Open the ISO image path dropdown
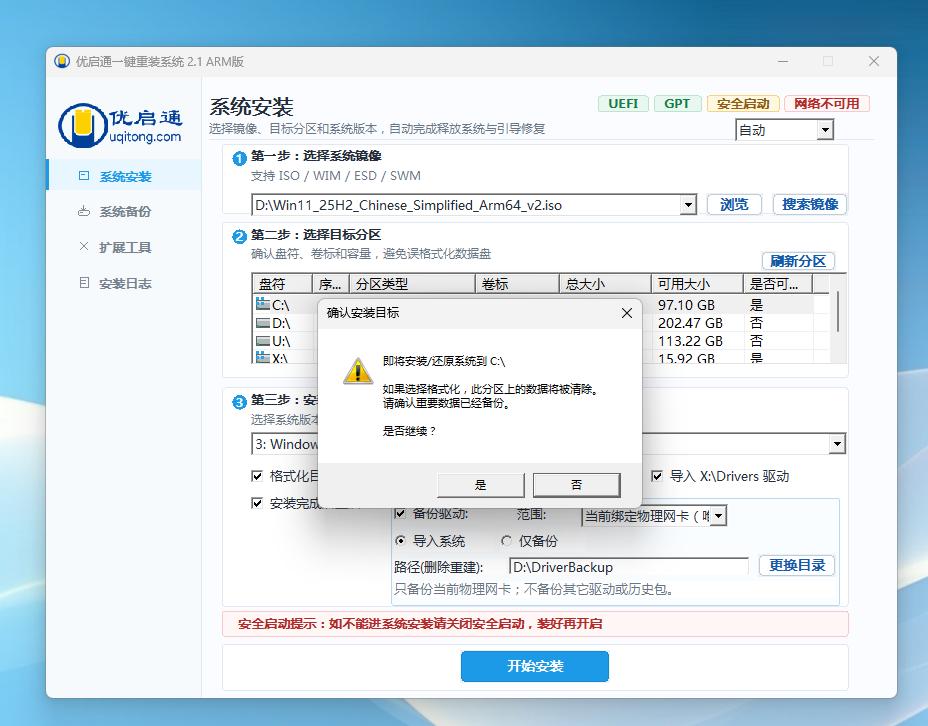The image size is (928, 726). [688, 205]
